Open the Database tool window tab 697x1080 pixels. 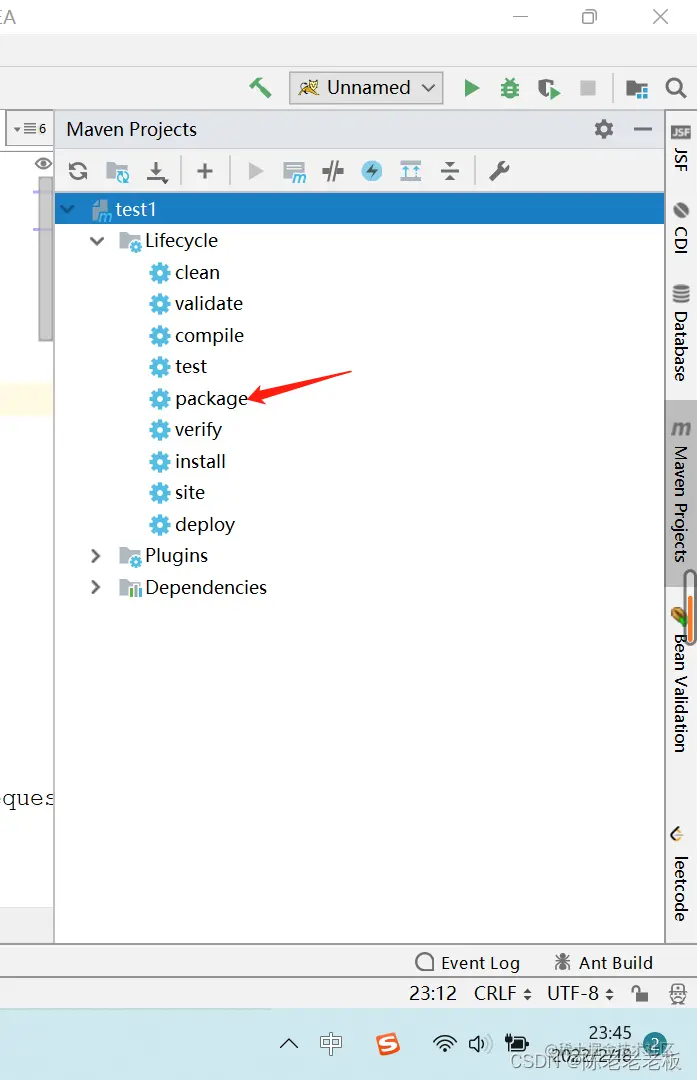(680, 332)
